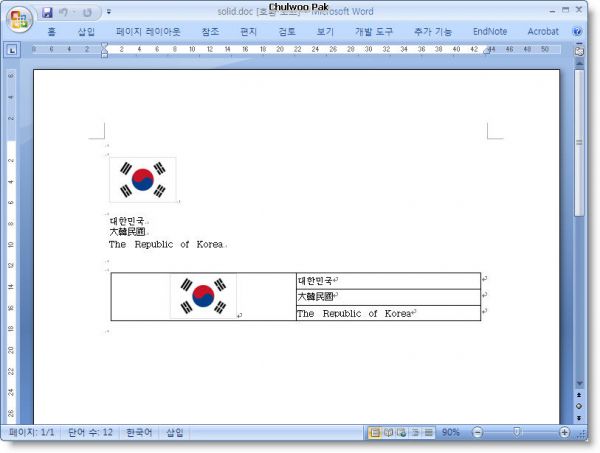Click 대한민국 text line outside table
The image size is (600, 453).
pyautogui.click(x=127, y=221)
